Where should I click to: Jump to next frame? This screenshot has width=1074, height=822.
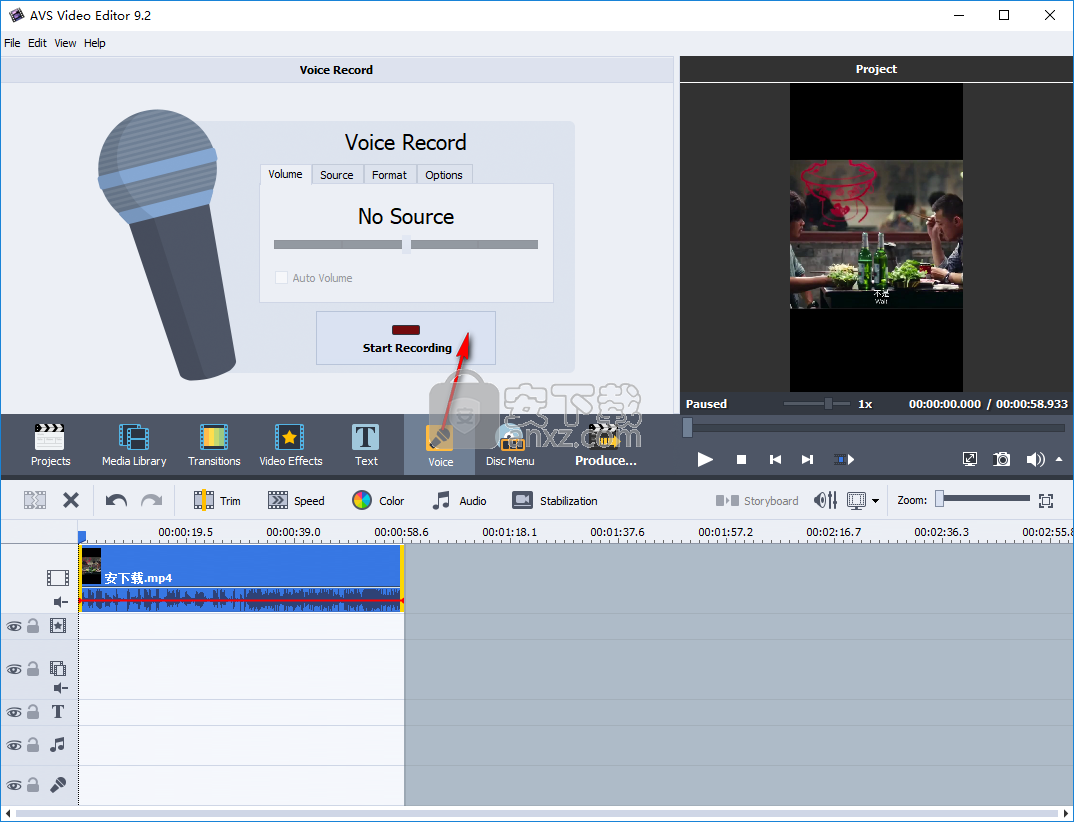(808, 460)
